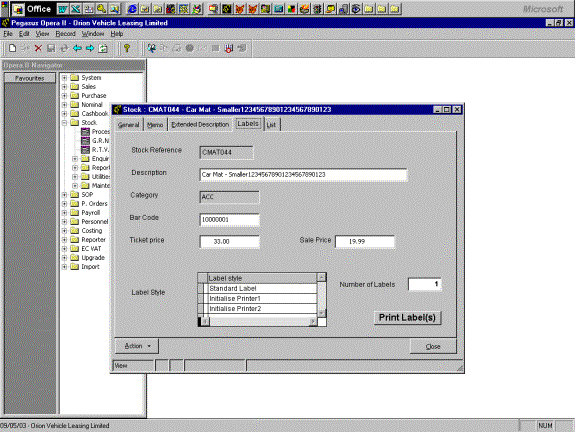Expand the P. Orders tree node
This screenshot has width=575, height=432.
tap(65, 204)
